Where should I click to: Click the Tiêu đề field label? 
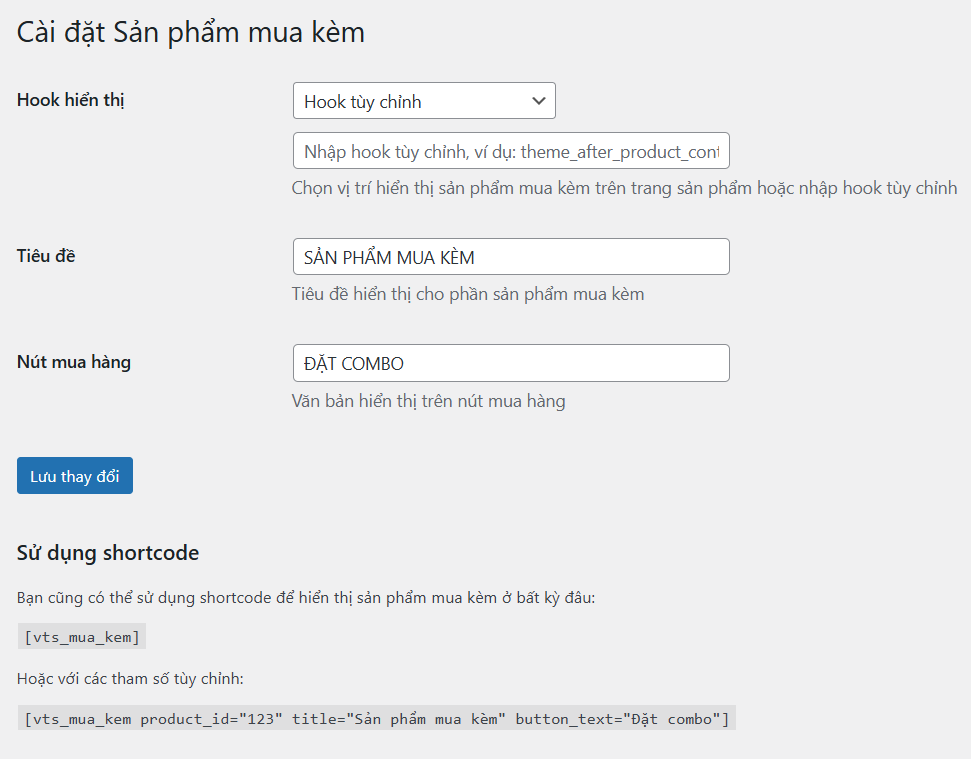46,256
